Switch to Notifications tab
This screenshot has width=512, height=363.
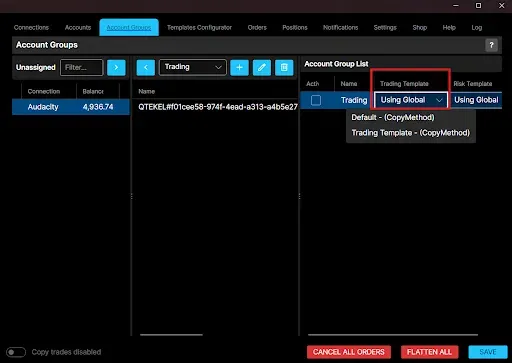pyautogui.click(x=340, y=28)
